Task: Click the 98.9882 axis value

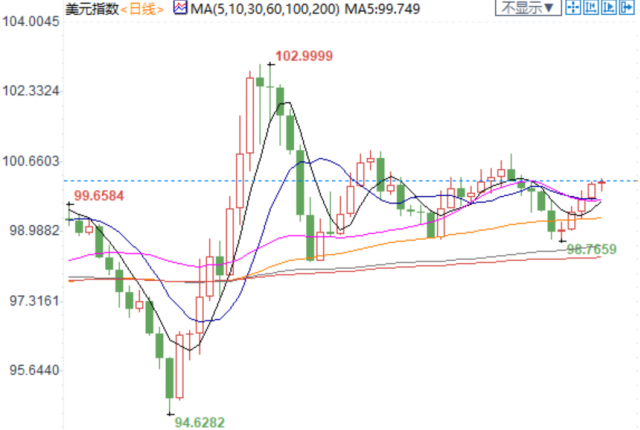Action: 34,231
